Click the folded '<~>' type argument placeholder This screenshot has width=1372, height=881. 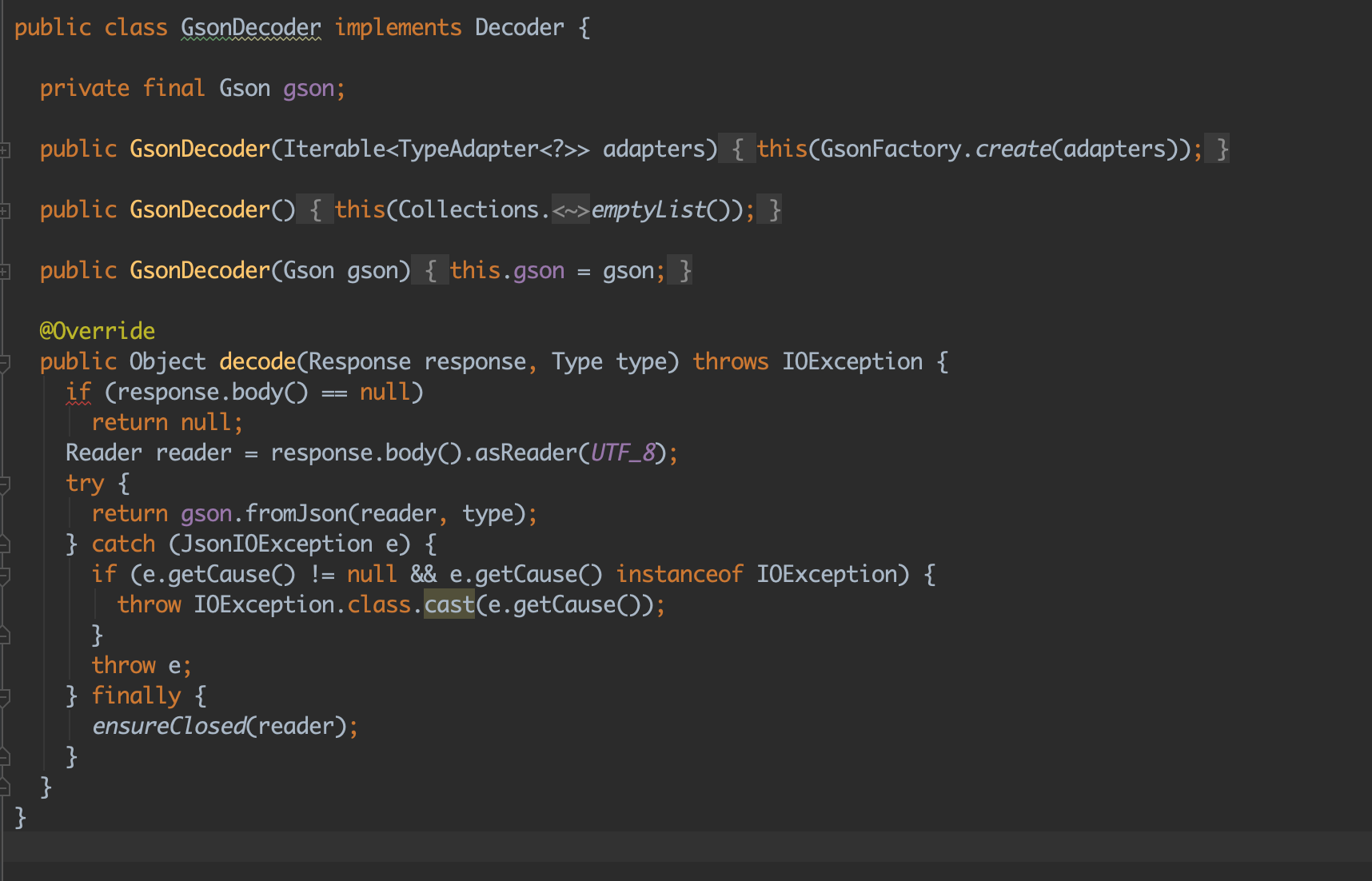[x=571, y=210]
